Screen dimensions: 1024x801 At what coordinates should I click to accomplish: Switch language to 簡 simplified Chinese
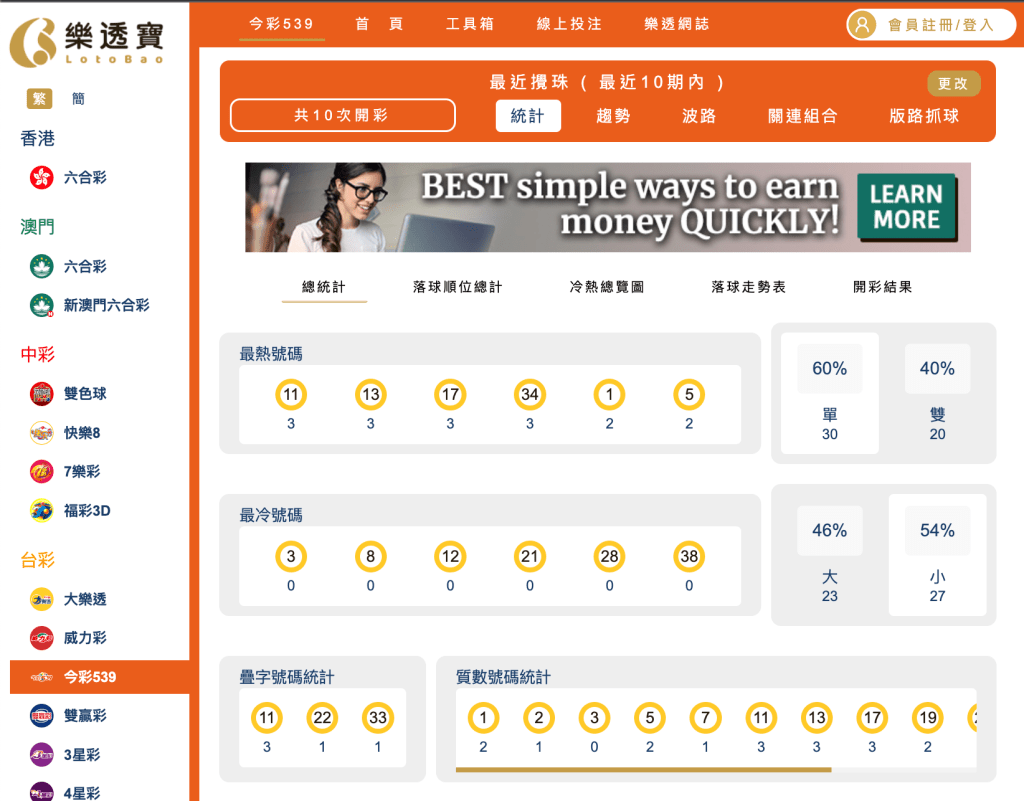tap(78, 99)
